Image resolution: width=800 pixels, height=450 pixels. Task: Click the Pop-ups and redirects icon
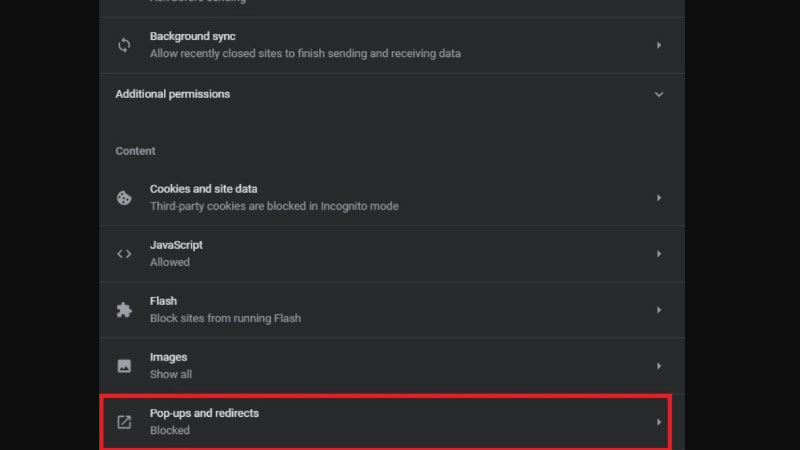point(124,422)
